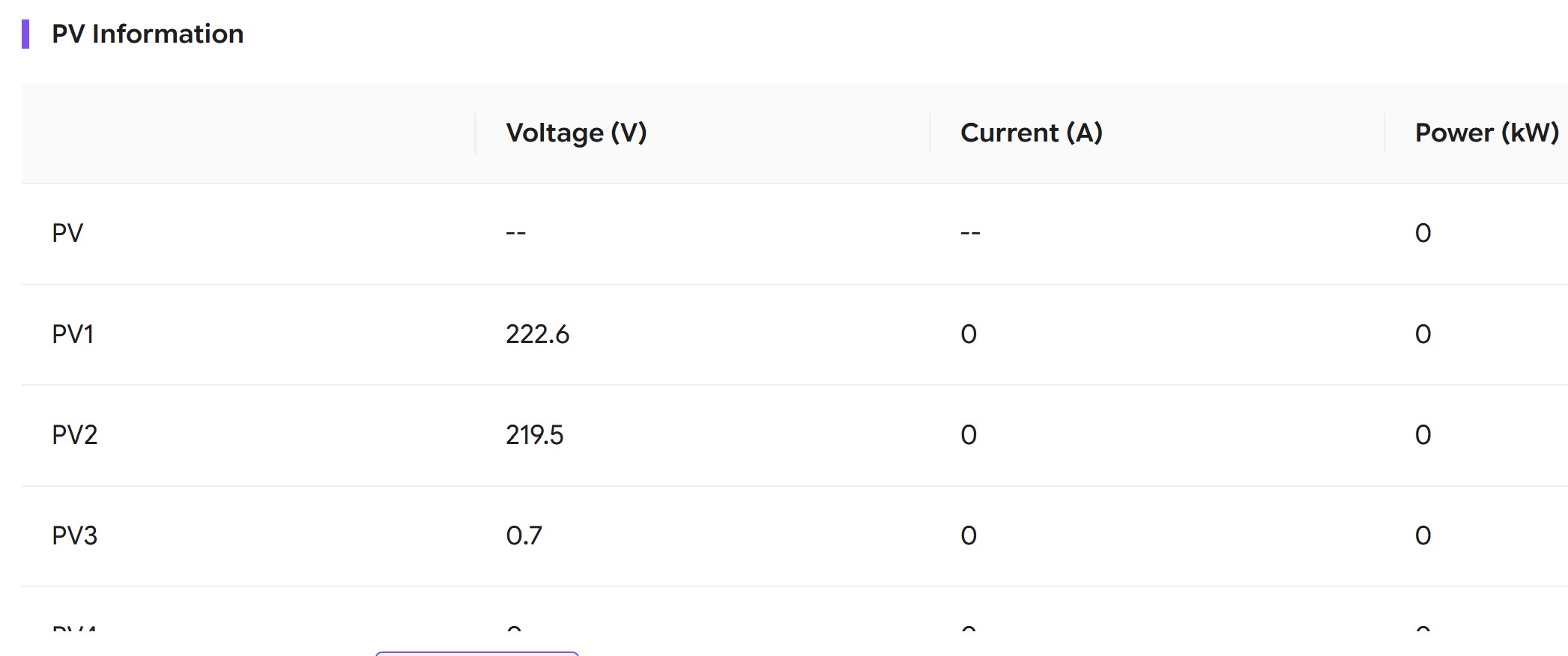This screenshot has height=656, width=1568.
Task: Click the PV2 current value
Action: 969,435
